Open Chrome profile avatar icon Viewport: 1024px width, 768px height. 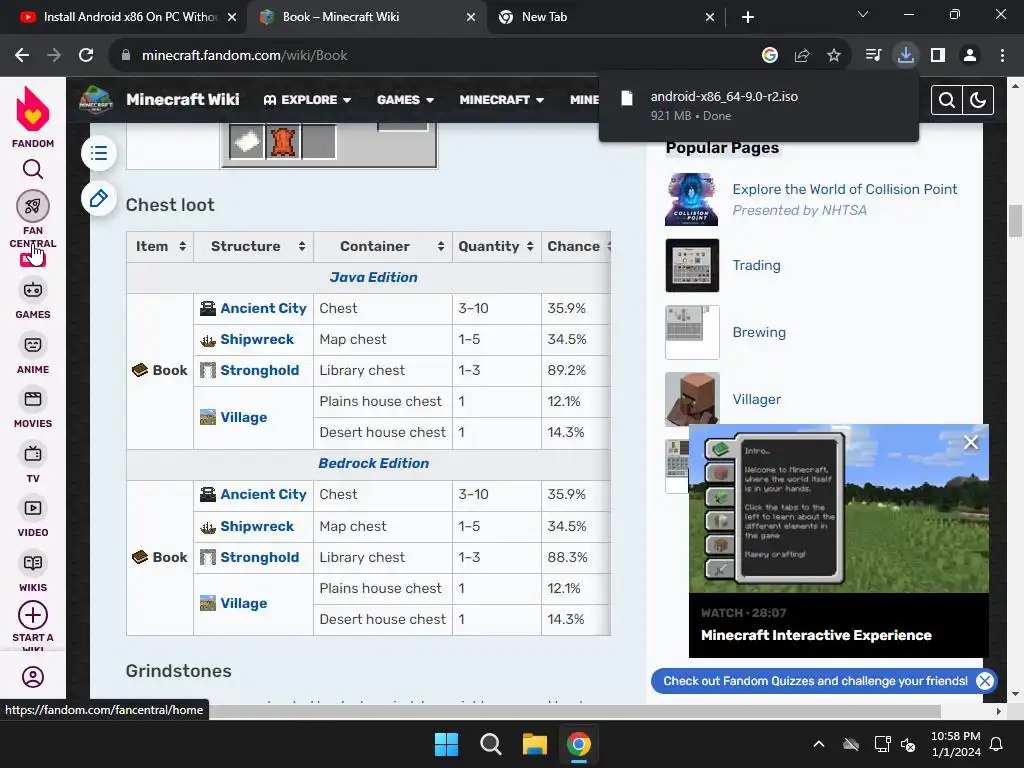click(970, 55)
